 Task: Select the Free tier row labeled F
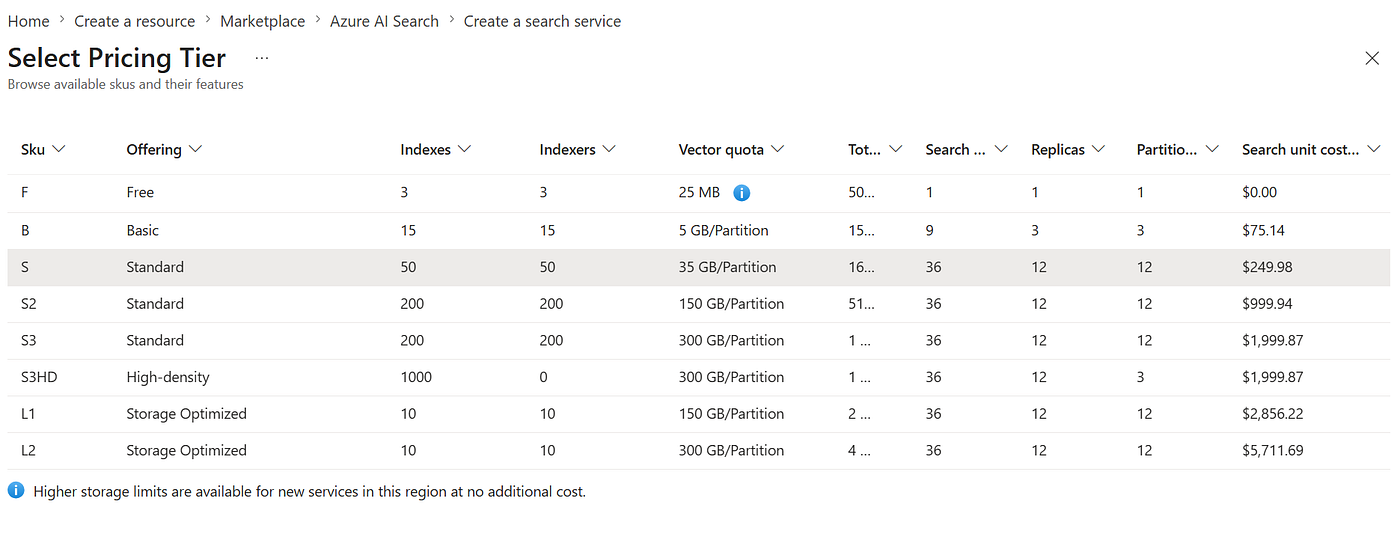point(698,193)
